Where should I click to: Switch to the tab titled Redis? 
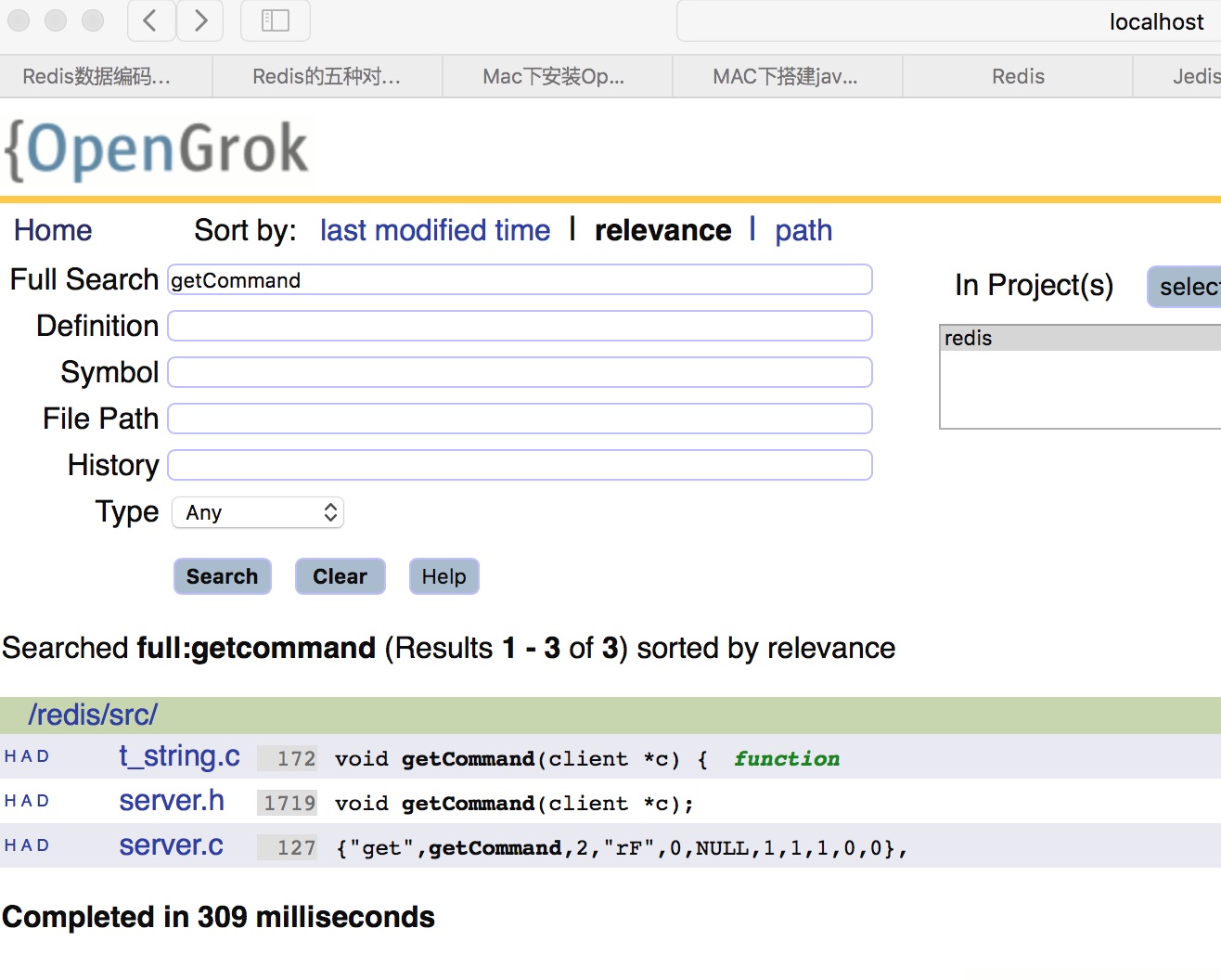coord(1018,76)
